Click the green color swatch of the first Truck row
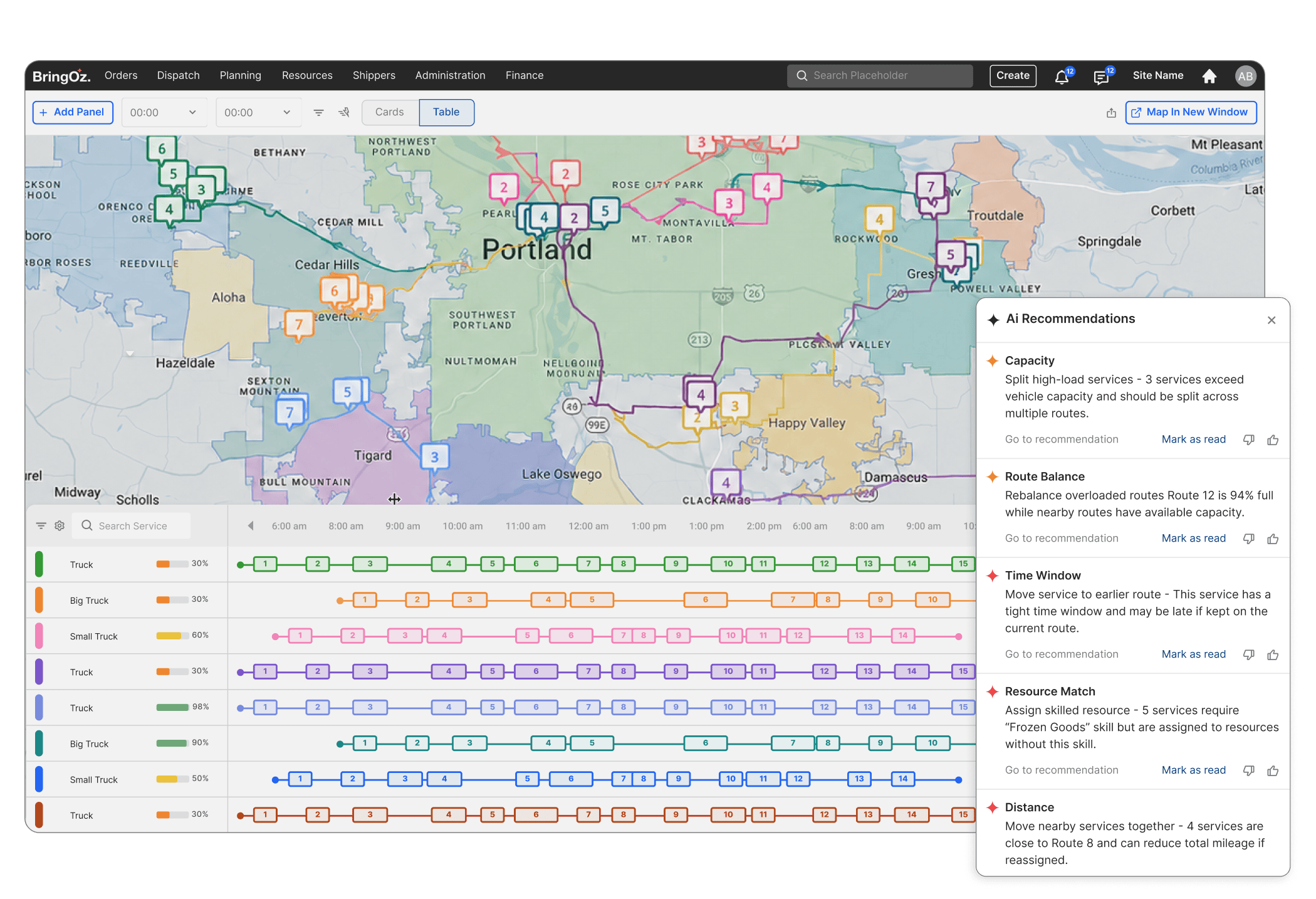The width and height of the screenshot is (1316, 899). (39, 564)
